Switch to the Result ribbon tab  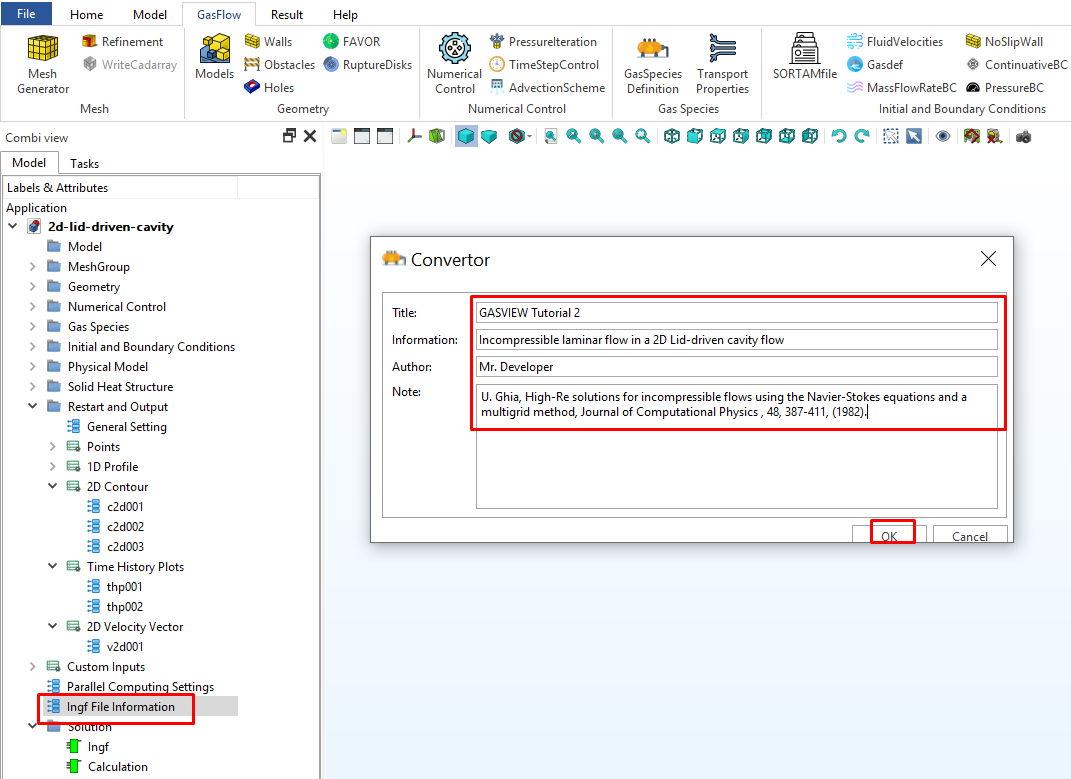(x=287, y=15)
